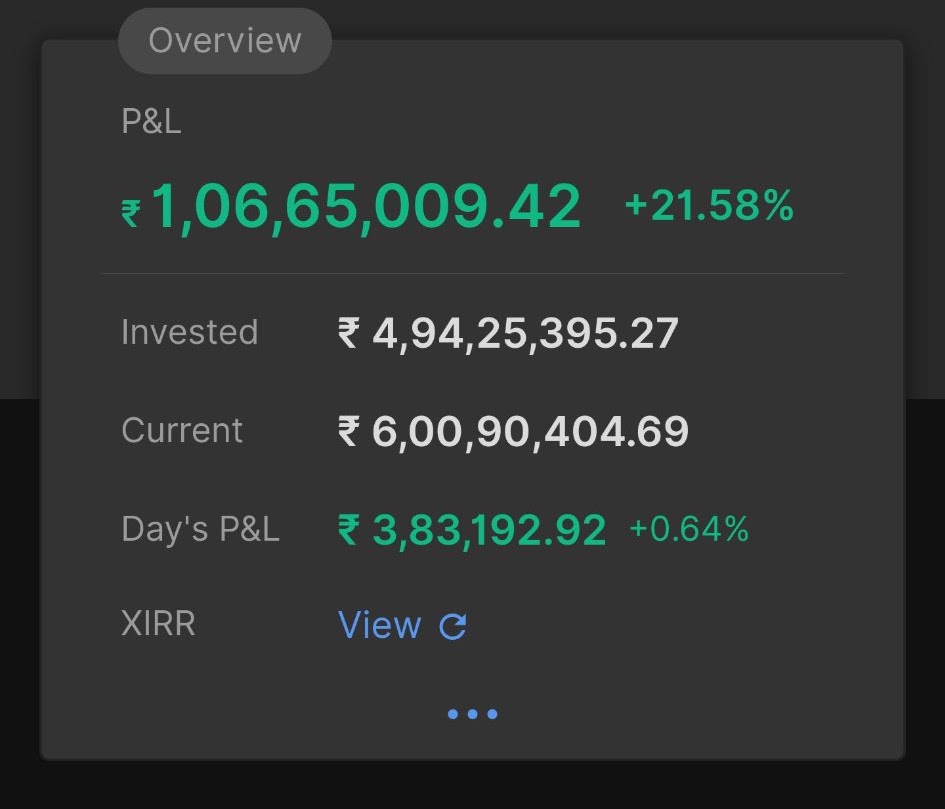Screen dimensions: 945x809
Task: Tap the +0.64% day change percentage
Action: [689, 529]
